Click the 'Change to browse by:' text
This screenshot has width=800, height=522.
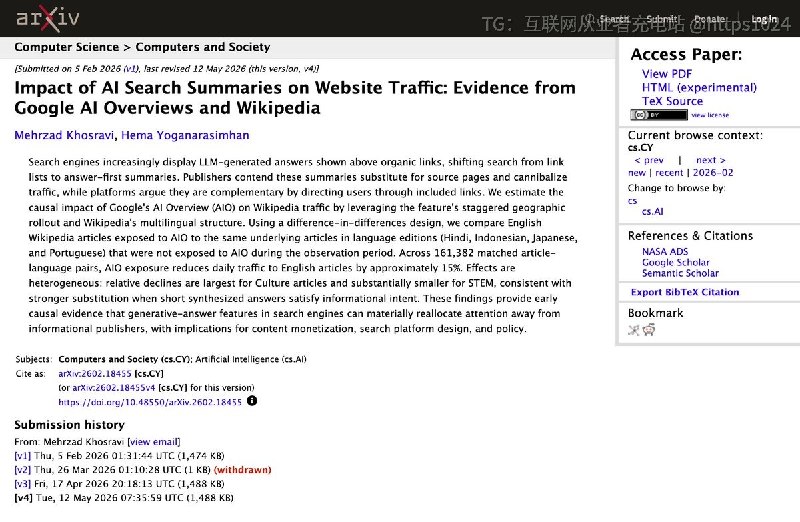tap(677, 188)
